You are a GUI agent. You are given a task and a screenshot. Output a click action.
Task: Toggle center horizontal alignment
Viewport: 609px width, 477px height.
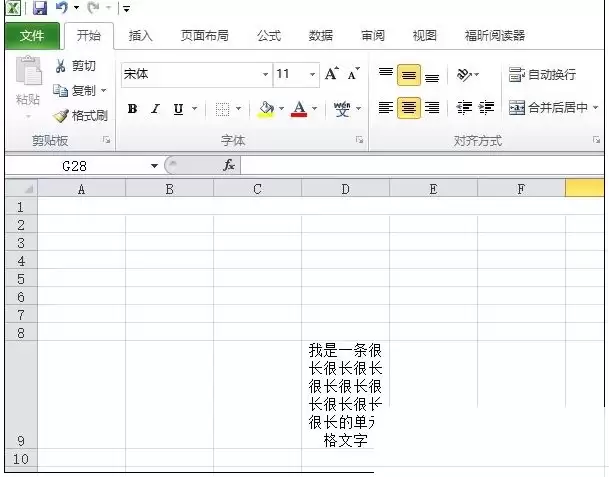[409, 108]
